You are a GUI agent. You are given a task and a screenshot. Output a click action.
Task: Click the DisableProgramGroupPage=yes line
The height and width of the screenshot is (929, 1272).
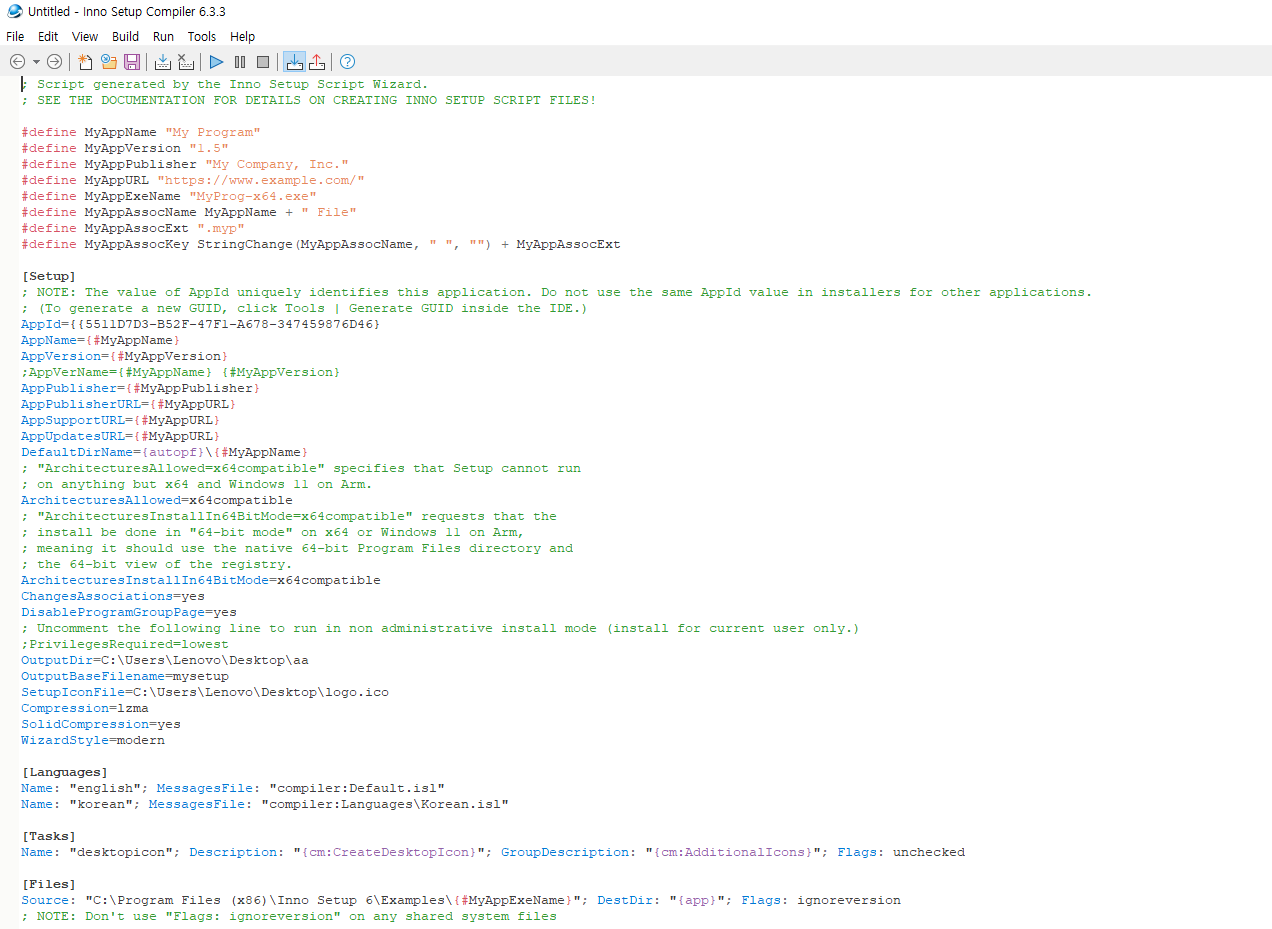tap(129, 612)
